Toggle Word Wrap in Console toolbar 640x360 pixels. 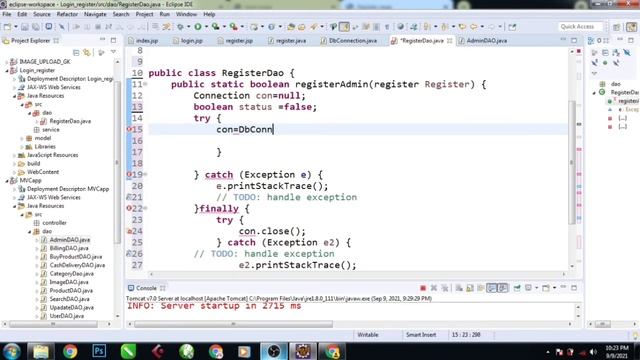481,288
